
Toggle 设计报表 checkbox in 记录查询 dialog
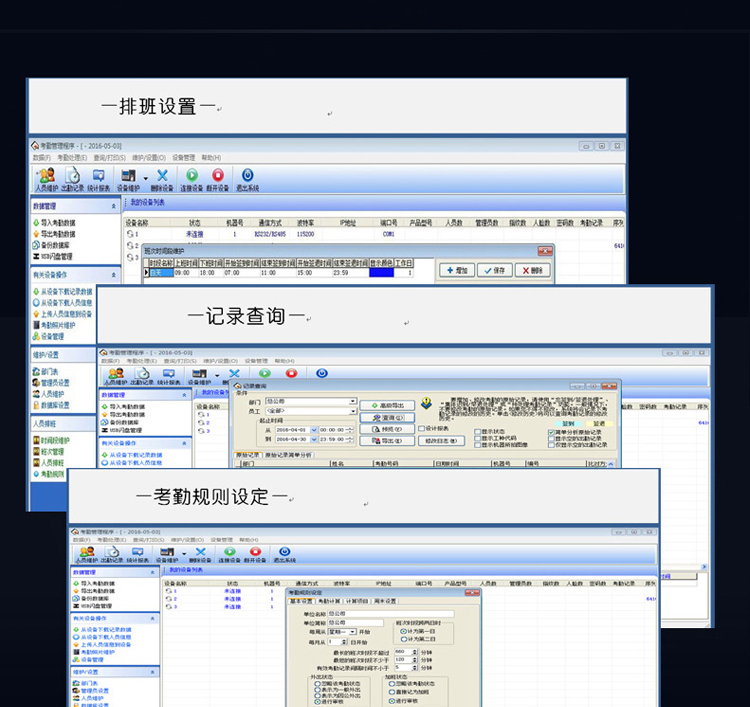421,429
